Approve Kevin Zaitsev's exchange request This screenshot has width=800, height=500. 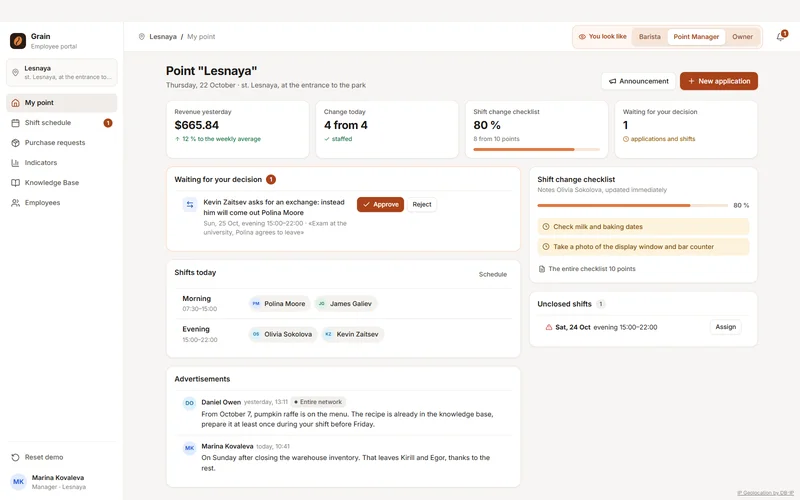pyautogui.click(x=380, y=205)
